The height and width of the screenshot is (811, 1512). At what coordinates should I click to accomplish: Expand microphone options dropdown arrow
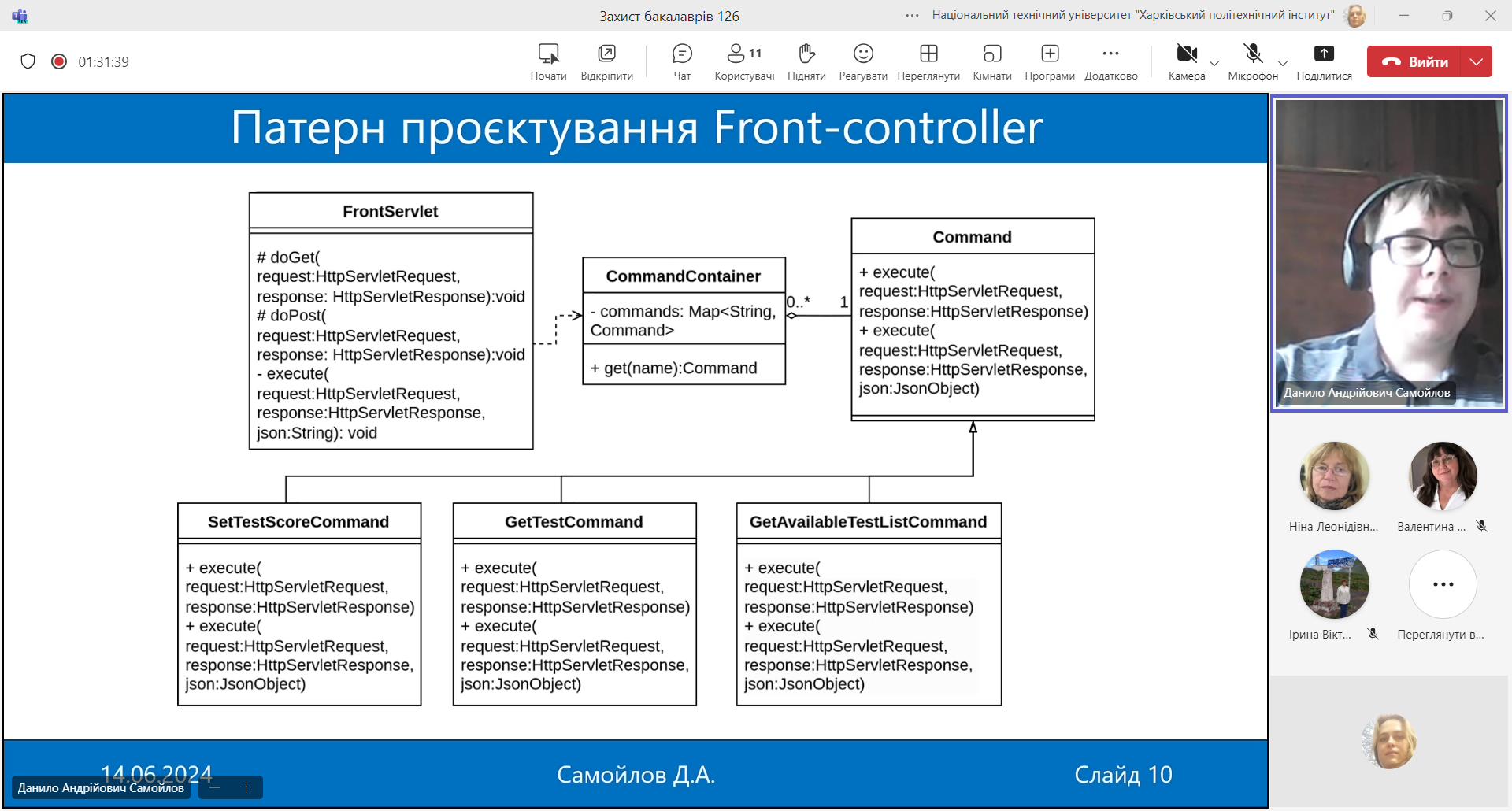tap(1283, 64)
